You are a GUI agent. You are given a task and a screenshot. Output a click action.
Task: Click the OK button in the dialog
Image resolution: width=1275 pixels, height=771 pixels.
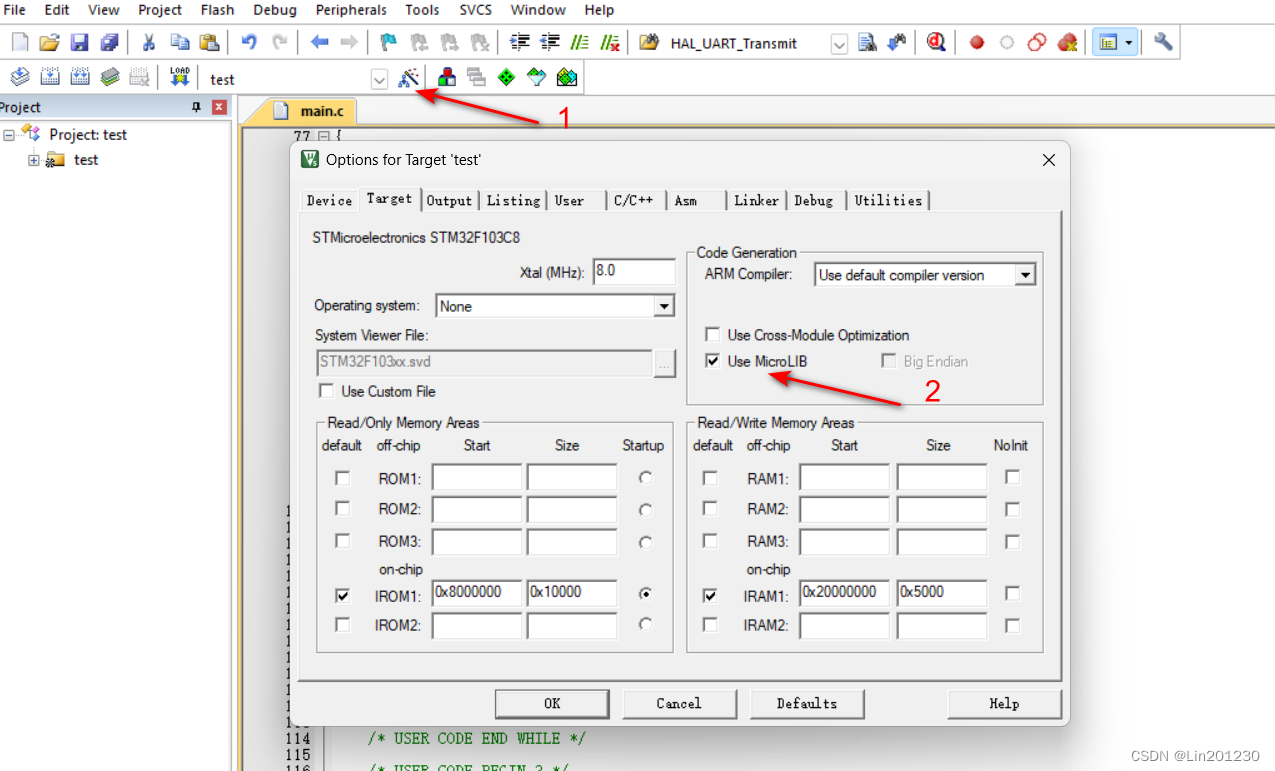click(x=552, y=703)
